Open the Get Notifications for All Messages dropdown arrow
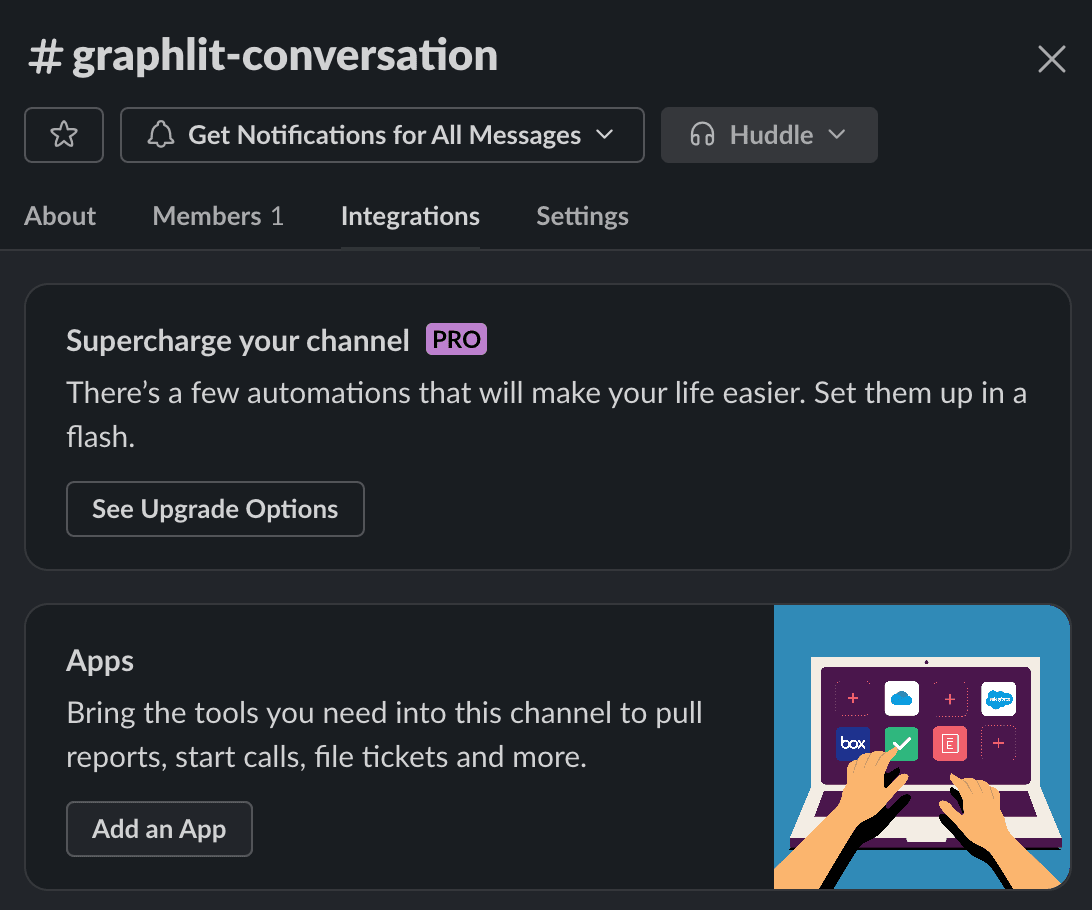1092x910 pixels. pyautogui.click(x=604, y=135)
